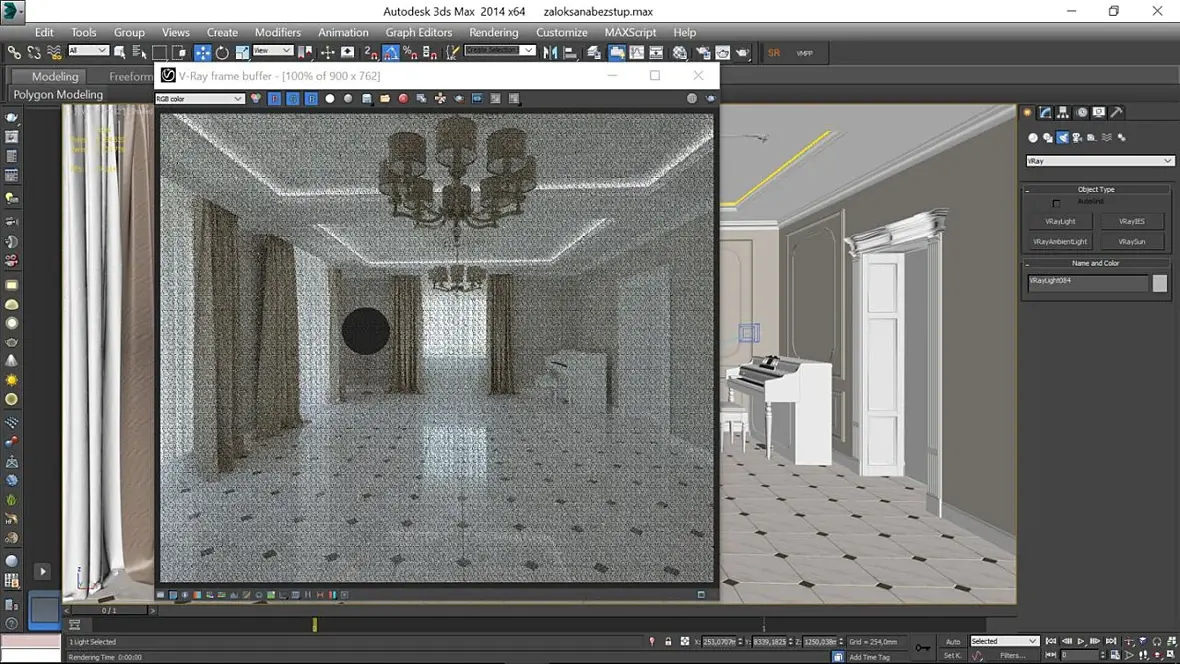
Task: Activate Select and Move tool
Action: click(x=202, y=53)
